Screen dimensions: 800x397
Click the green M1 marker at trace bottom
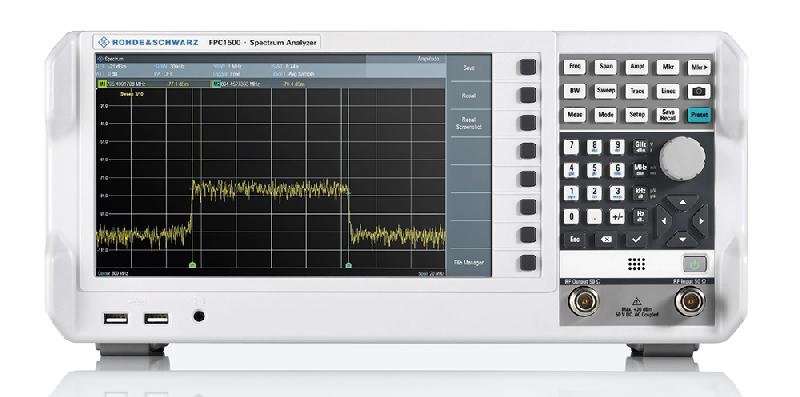pos(192,265)
